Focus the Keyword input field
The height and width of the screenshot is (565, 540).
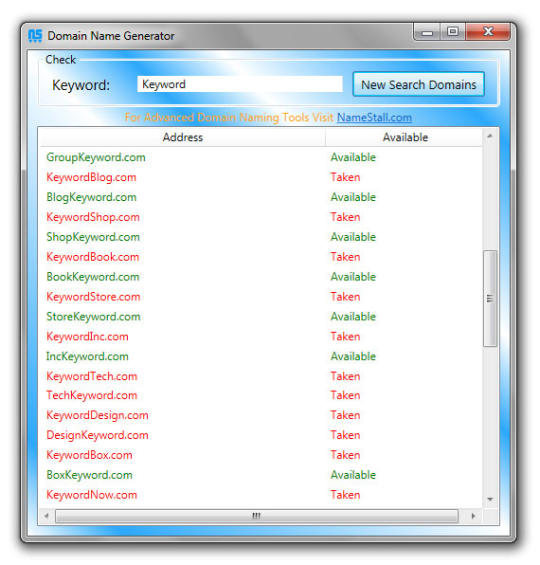[x=240, y=84]
